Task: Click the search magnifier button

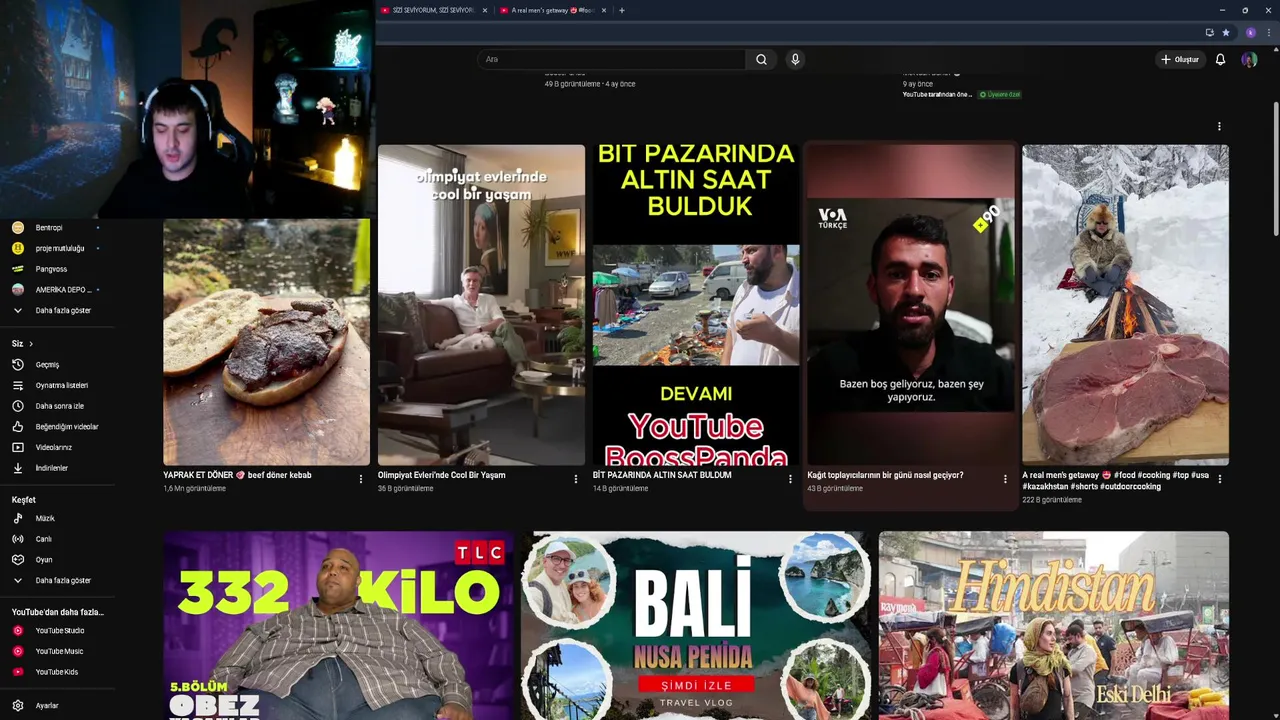Action: point(761,59)
